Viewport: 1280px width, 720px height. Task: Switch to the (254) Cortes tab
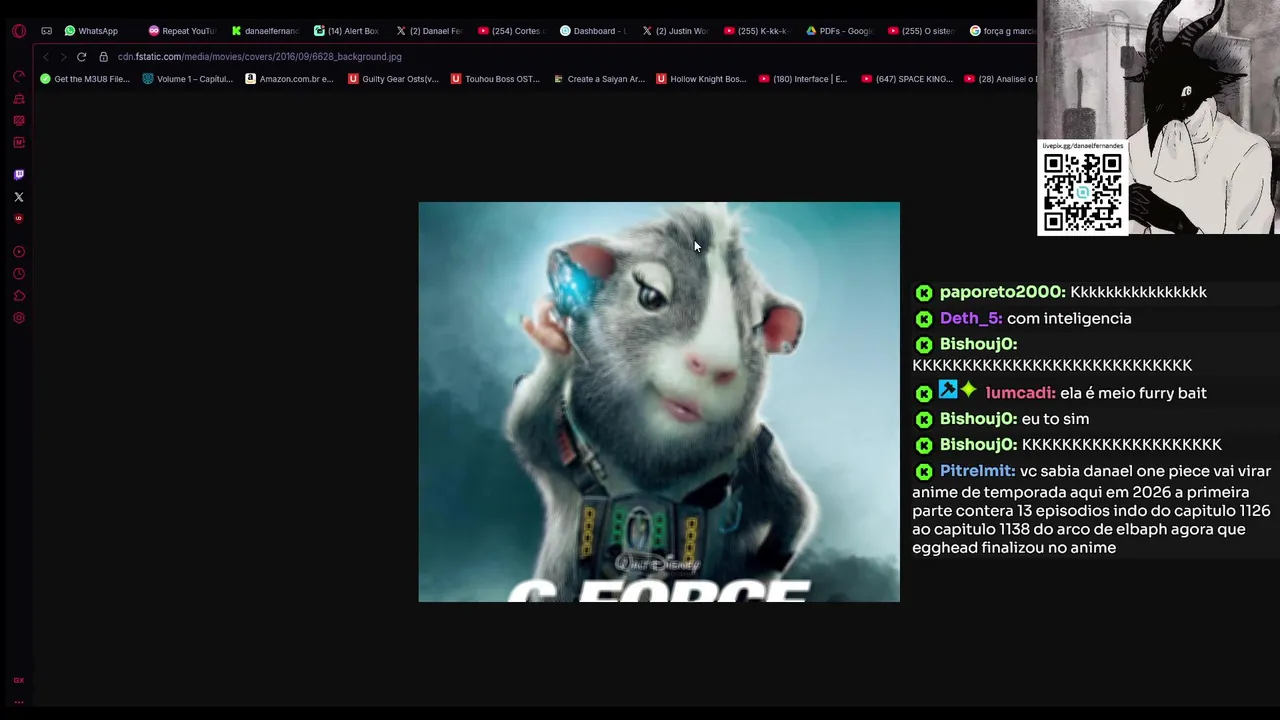coord(511,31)
